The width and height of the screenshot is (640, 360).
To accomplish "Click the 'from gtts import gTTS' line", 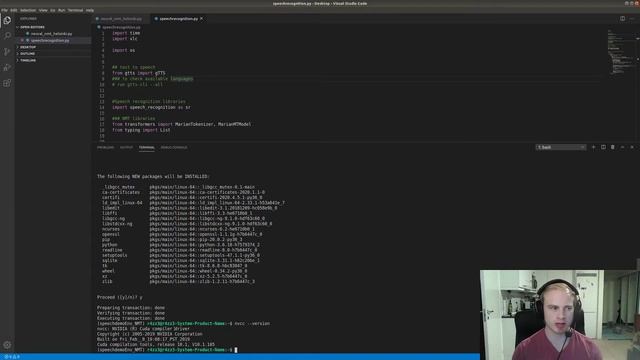I will click(139, 73).
